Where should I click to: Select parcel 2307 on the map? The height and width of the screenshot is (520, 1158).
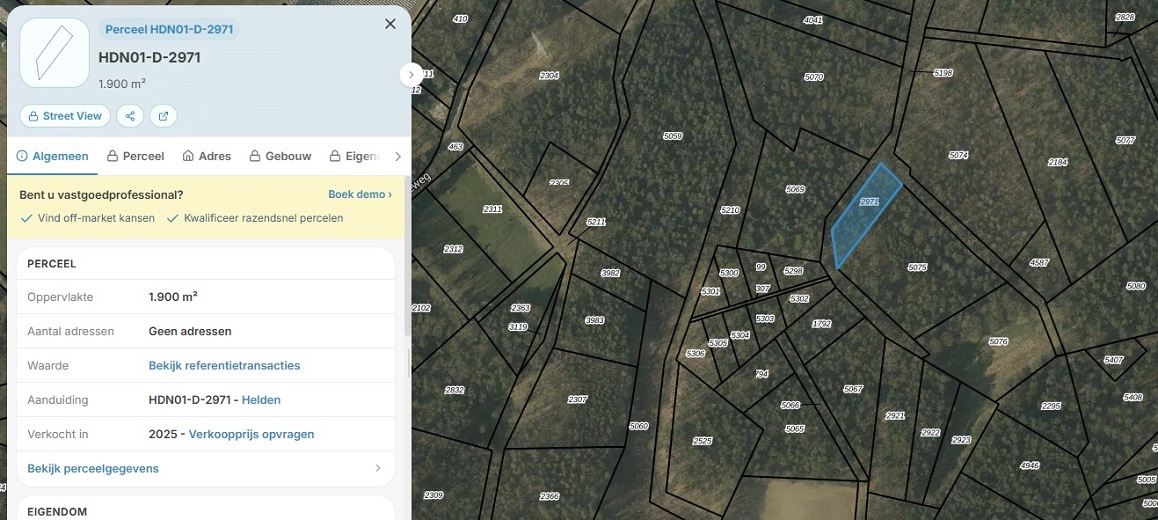578,399
